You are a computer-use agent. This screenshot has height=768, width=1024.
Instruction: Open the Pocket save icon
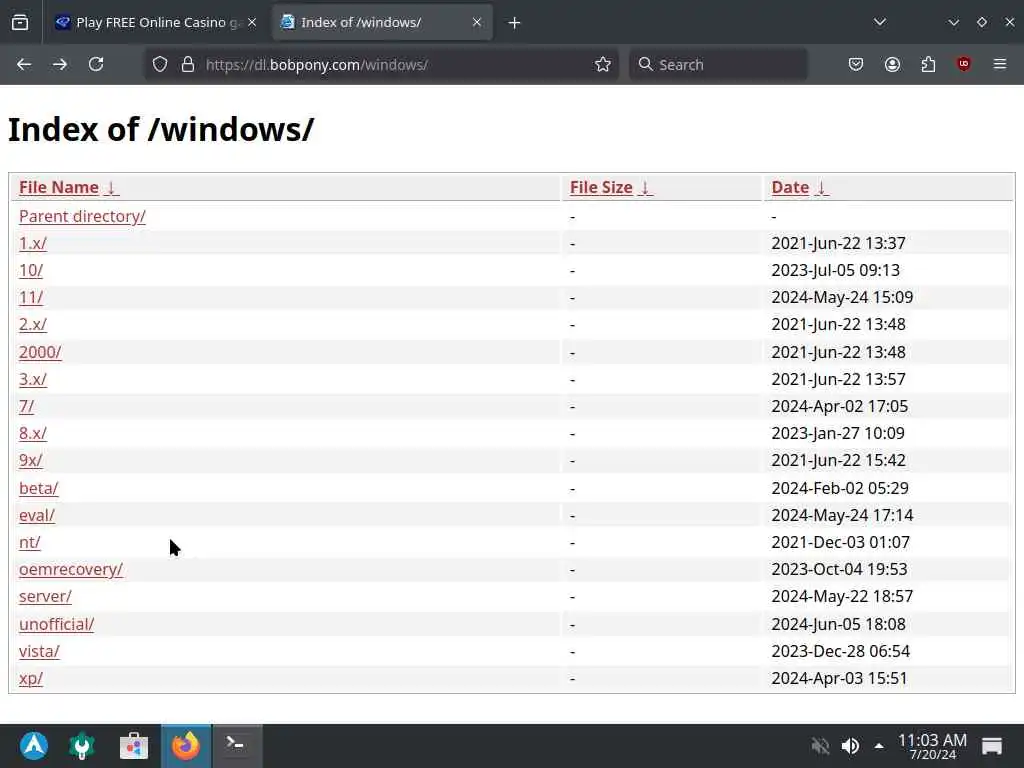pos(856,64)
